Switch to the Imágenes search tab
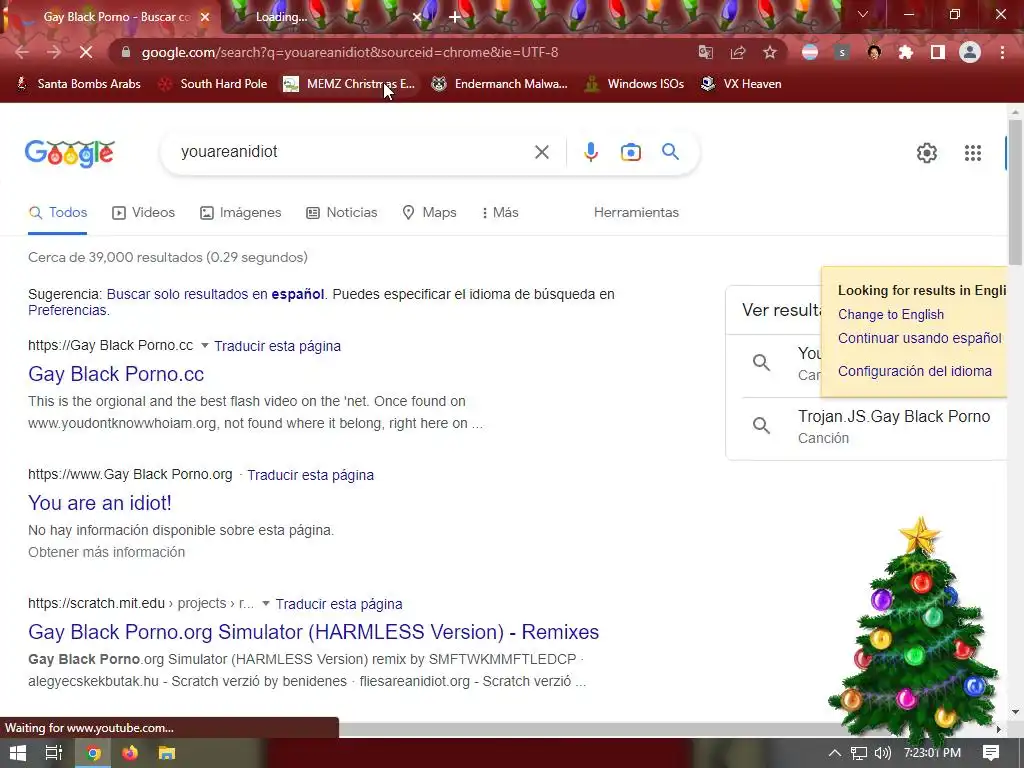 240,212
